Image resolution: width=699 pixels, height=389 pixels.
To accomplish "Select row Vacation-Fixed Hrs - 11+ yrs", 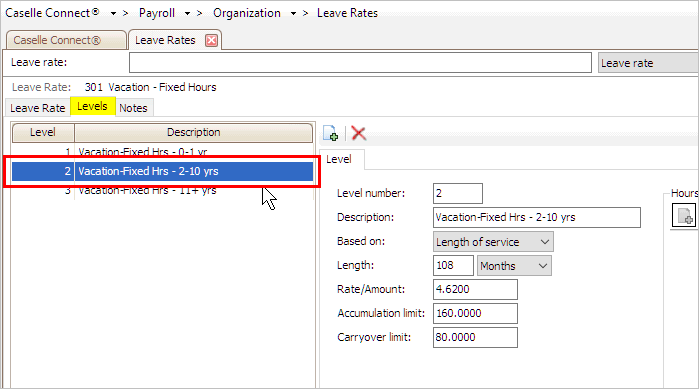I will [x=162, y=192].
